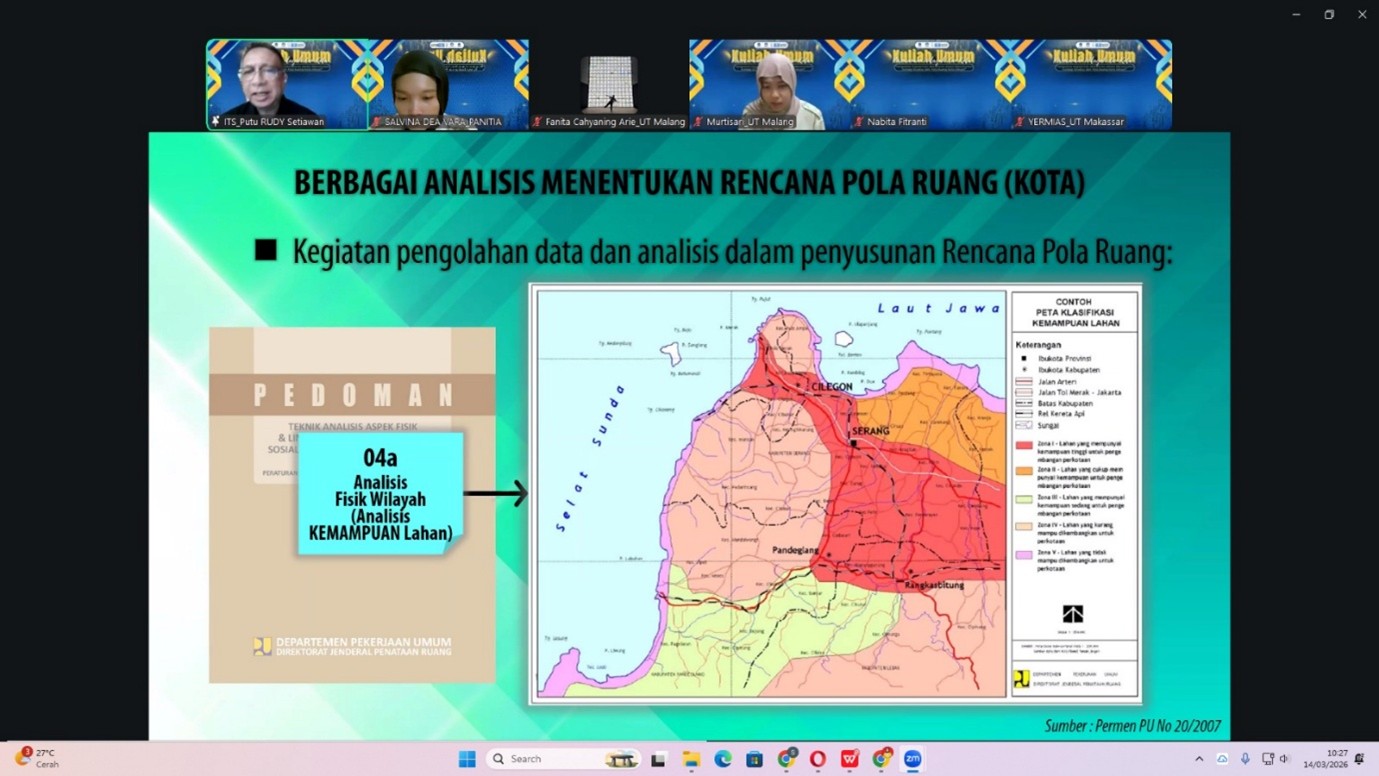Launch Microsoft Edge from the taskbar
This screenshot has width=1379, height=776.
tap(723, 759)
